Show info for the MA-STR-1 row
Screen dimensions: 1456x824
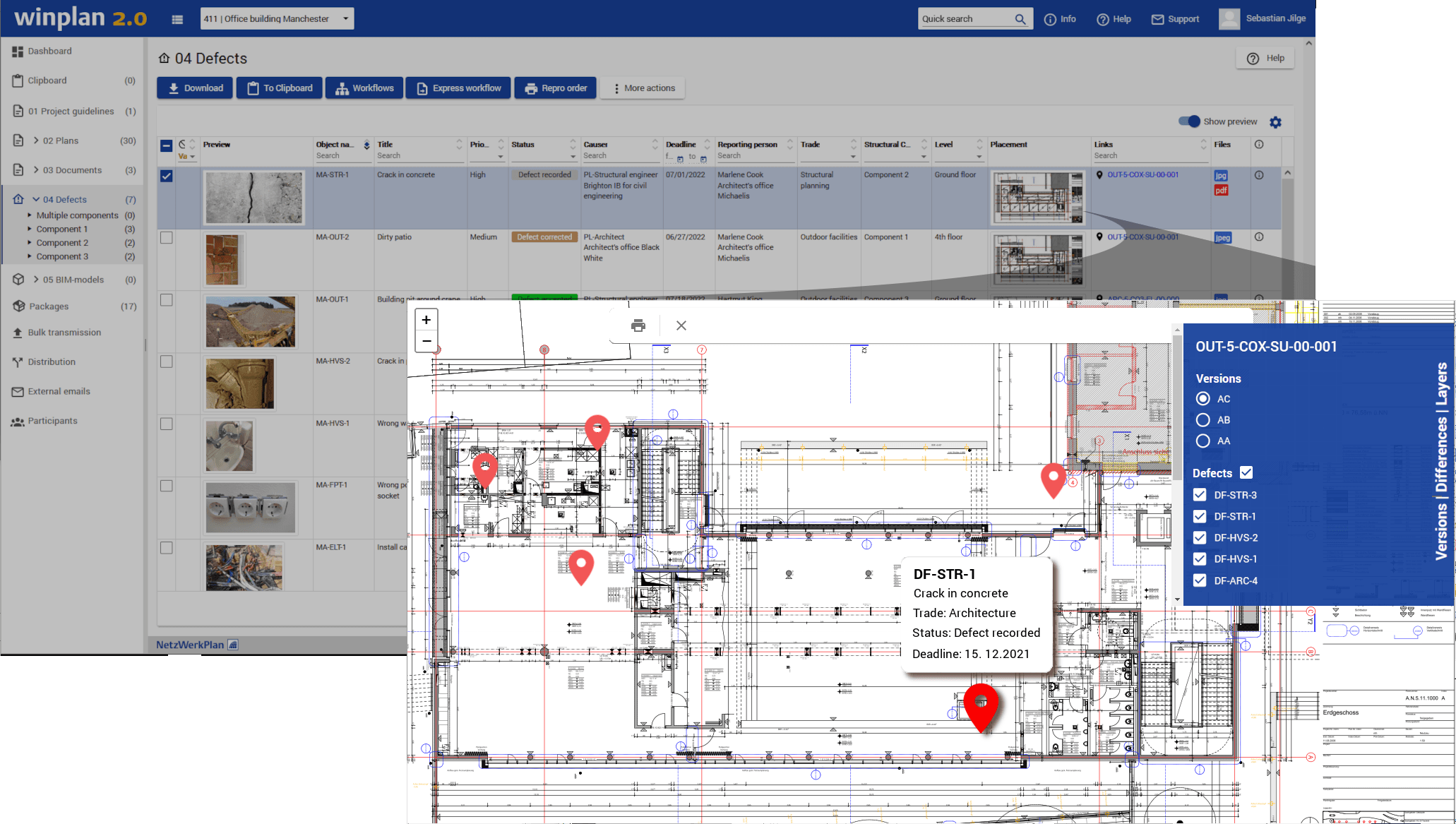[1259, 175]
